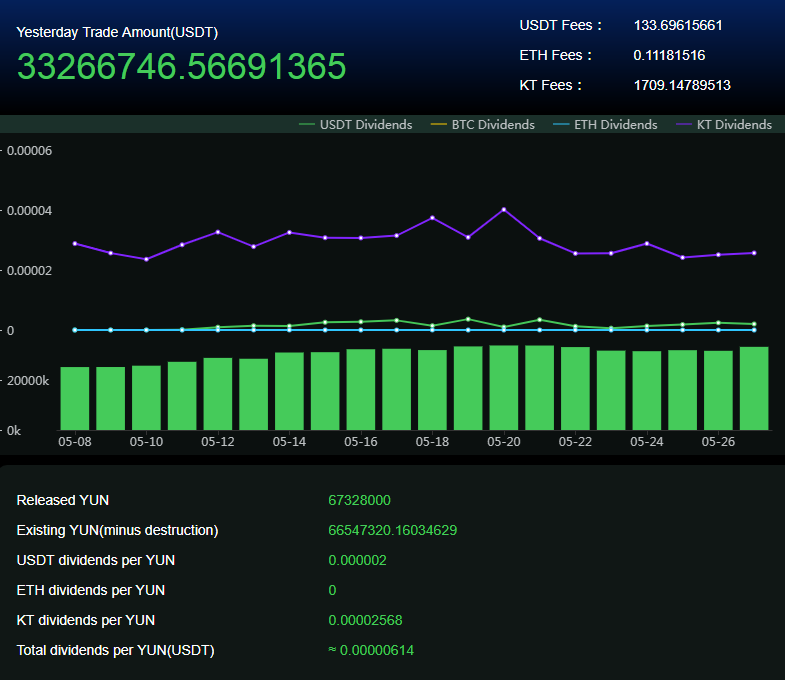The height and width of the screenshot is (680, 785).
Task: Click the Released YUN value 67328000
Action: point(359,500)
